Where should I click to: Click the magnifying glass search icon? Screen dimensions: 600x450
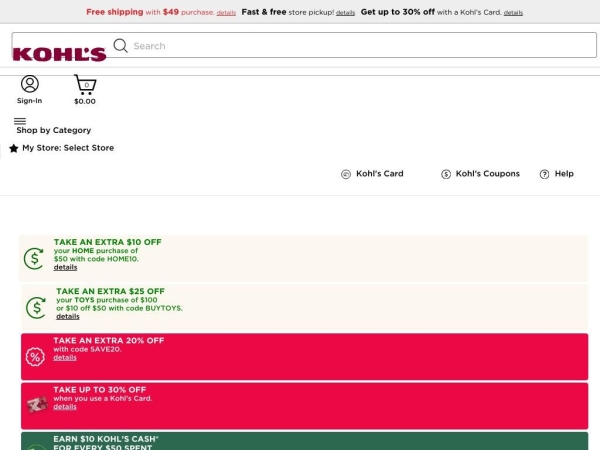(121, 46)
